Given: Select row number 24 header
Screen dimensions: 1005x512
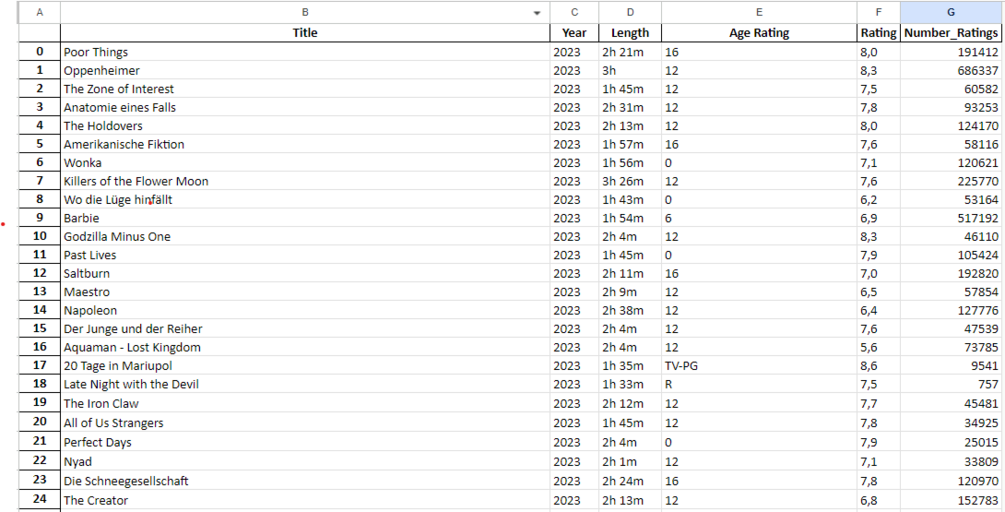Looking at the screenshot, I should (39, 500).
